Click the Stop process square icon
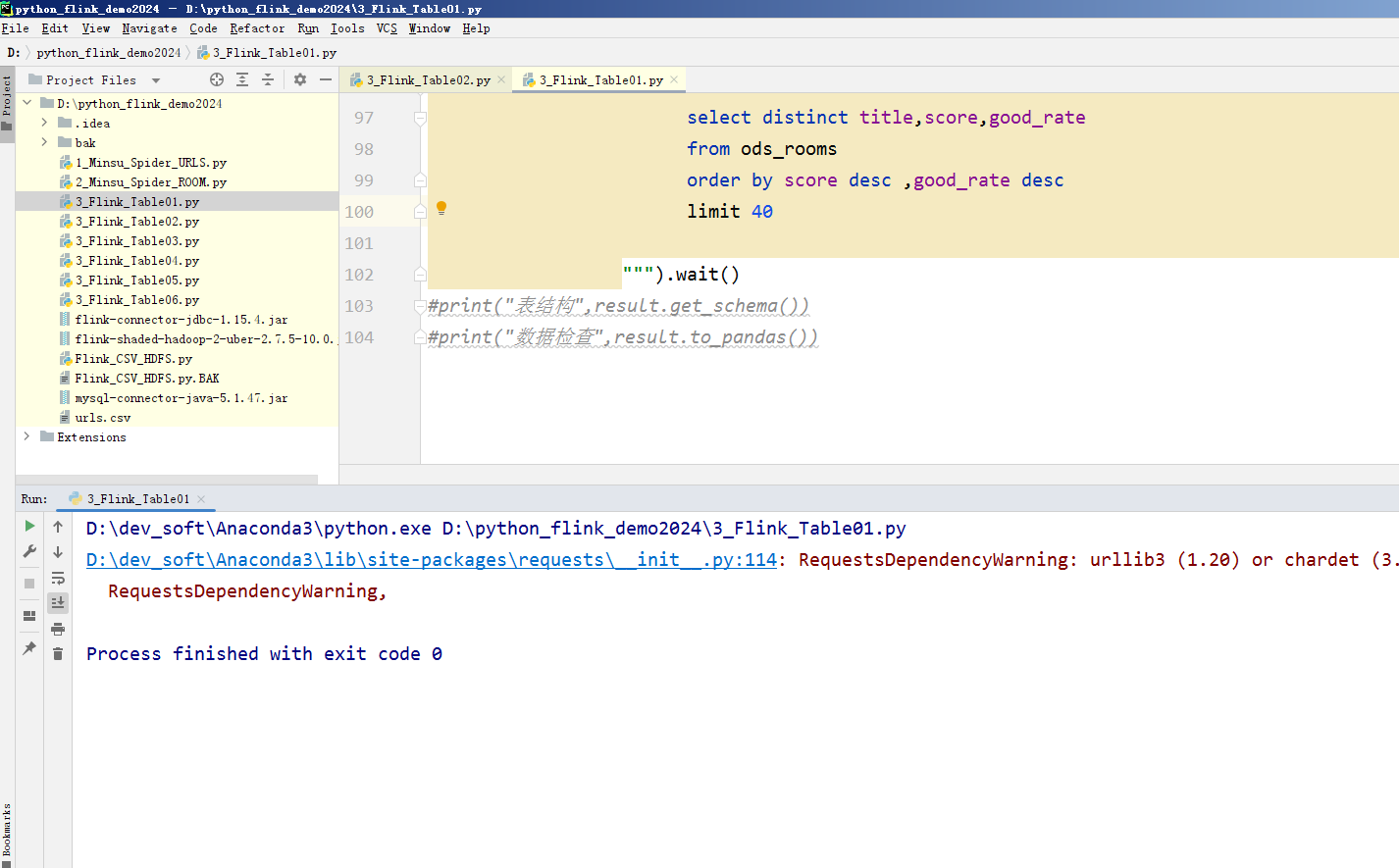 point(29,584)
